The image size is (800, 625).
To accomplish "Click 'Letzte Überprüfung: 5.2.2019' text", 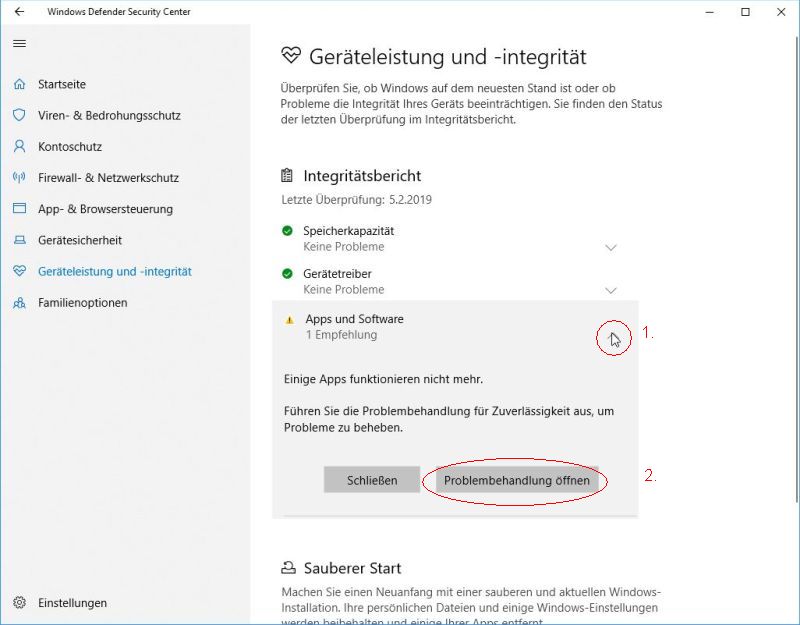I will 357,199.
